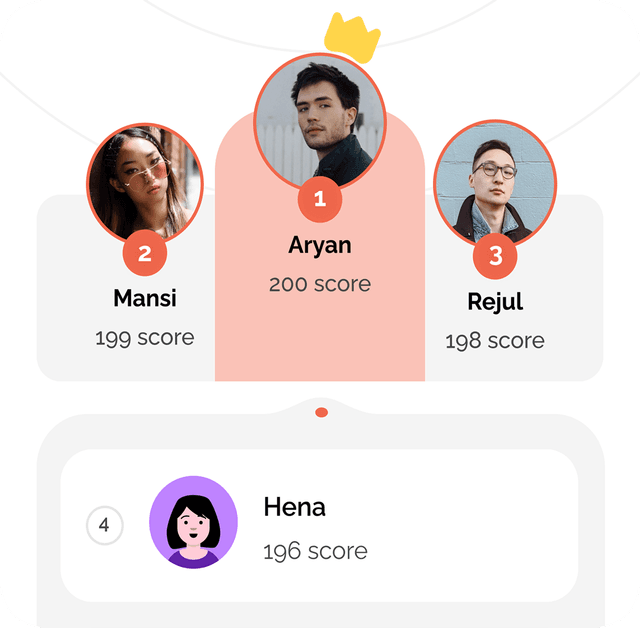Open Hena's purple avatar icon
Image resolution: width=640 pixels, height=628 pixels.
tap(193, 522)
